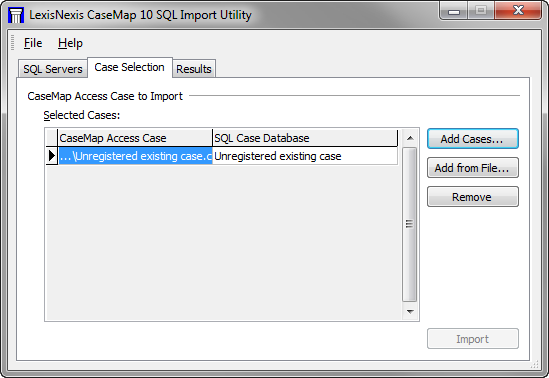Click the window resize grip at bottom corner

[535, 364]
